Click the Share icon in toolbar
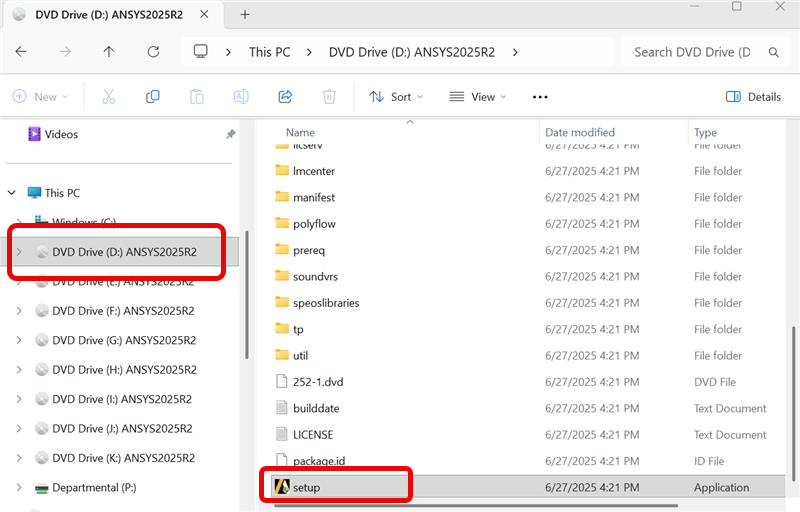800x512 pixels. click(285, 97)
